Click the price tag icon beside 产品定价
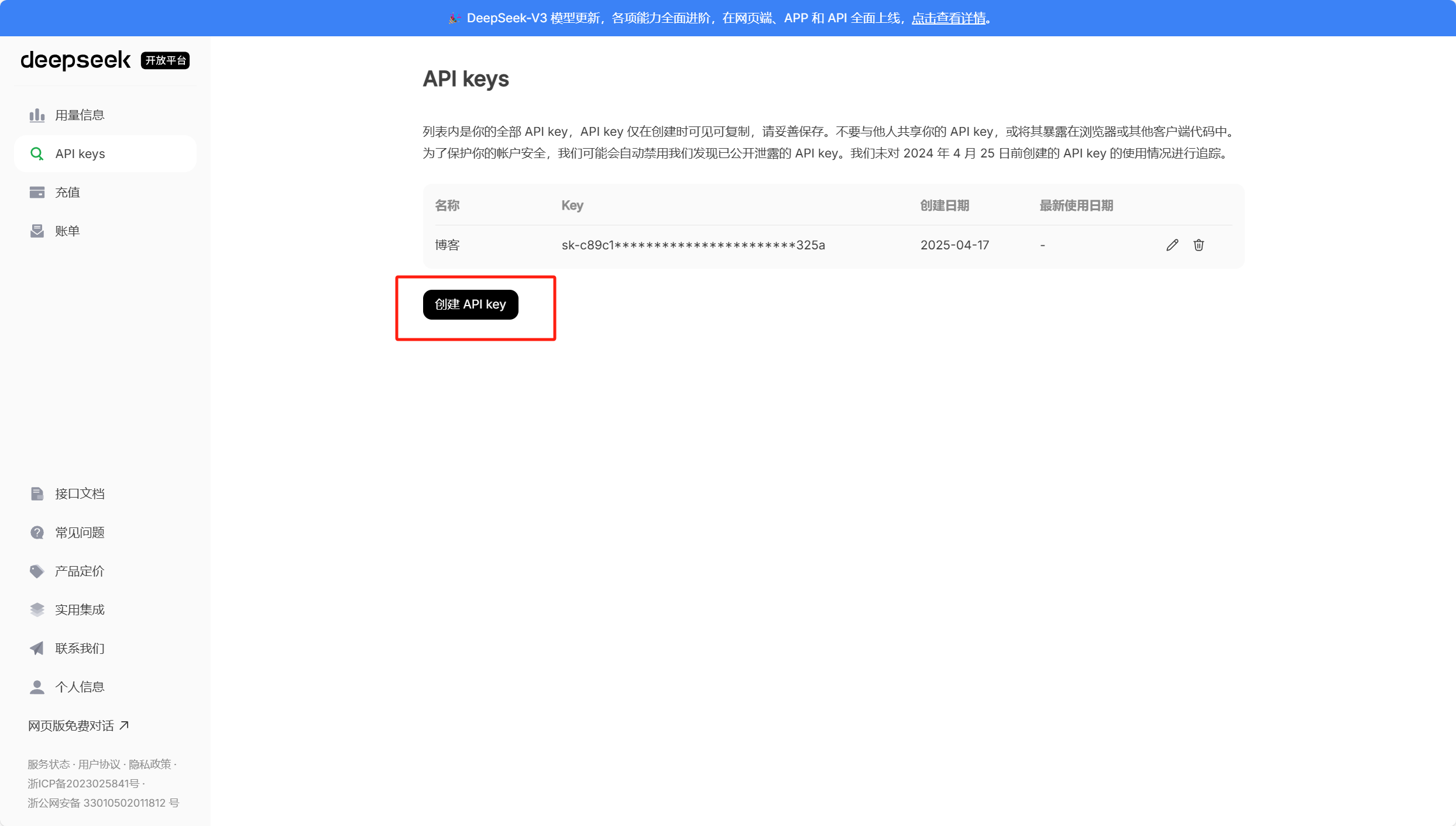This screenshot has height=826, width=1456. click(37, 571)
